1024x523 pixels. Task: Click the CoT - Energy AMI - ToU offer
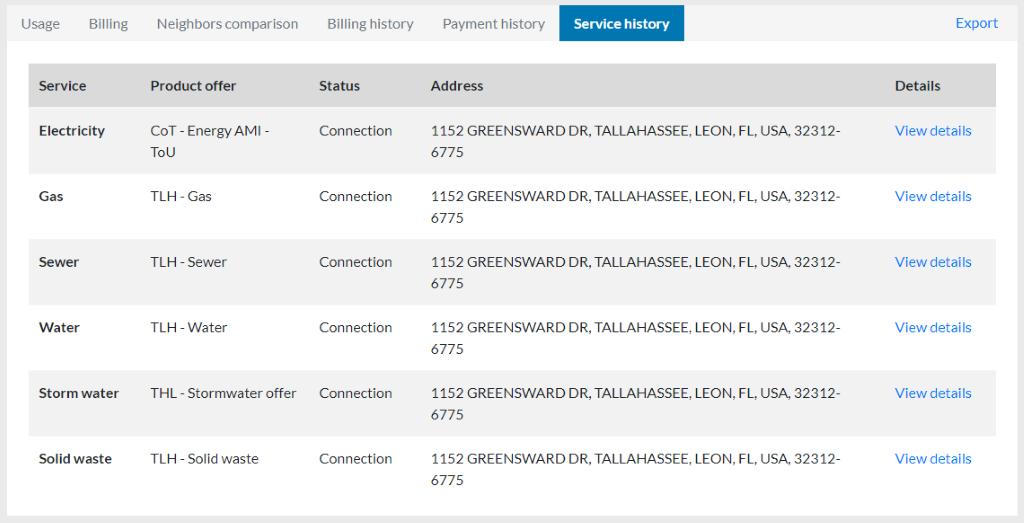point(210,141)
